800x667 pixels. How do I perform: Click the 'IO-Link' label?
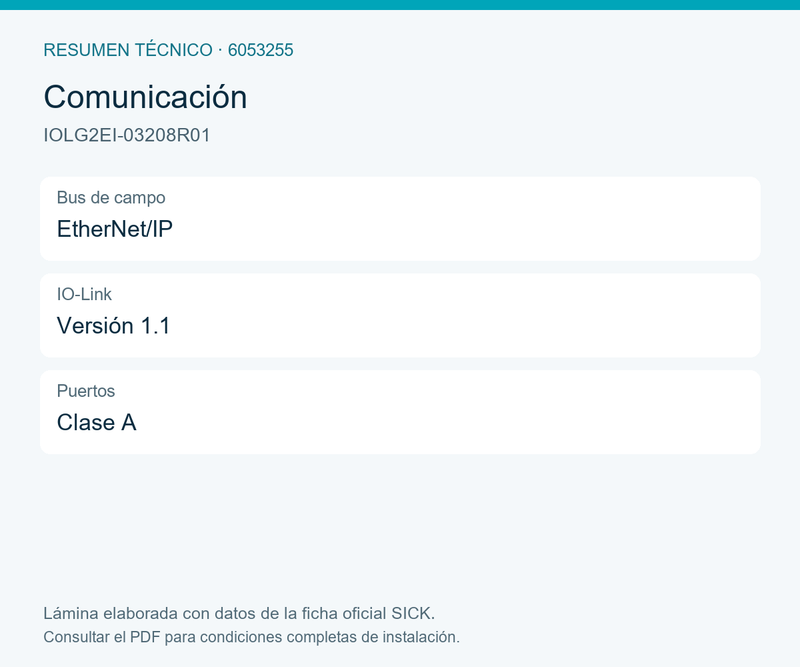[84, 294]
